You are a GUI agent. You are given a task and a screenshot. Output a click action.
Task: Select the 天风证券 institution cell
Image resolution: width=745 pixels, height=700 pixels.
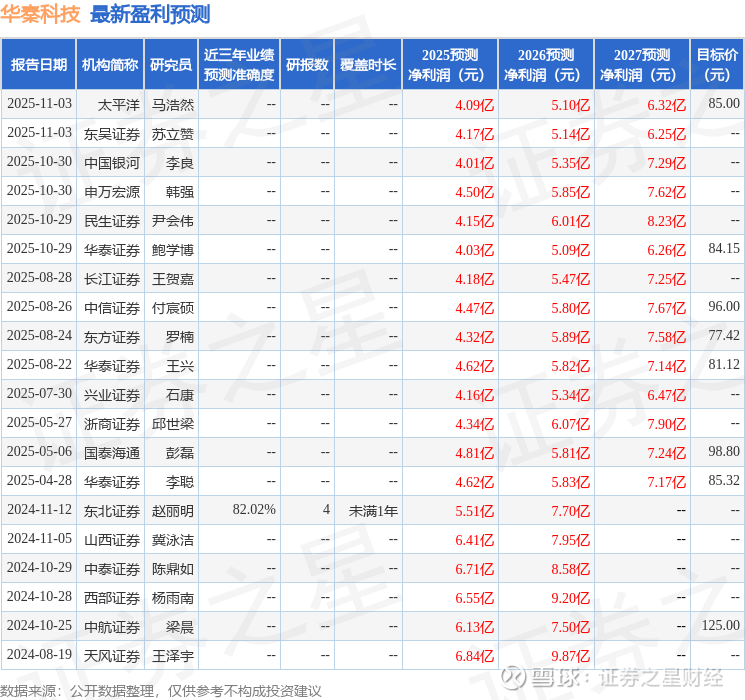[112, 656]
